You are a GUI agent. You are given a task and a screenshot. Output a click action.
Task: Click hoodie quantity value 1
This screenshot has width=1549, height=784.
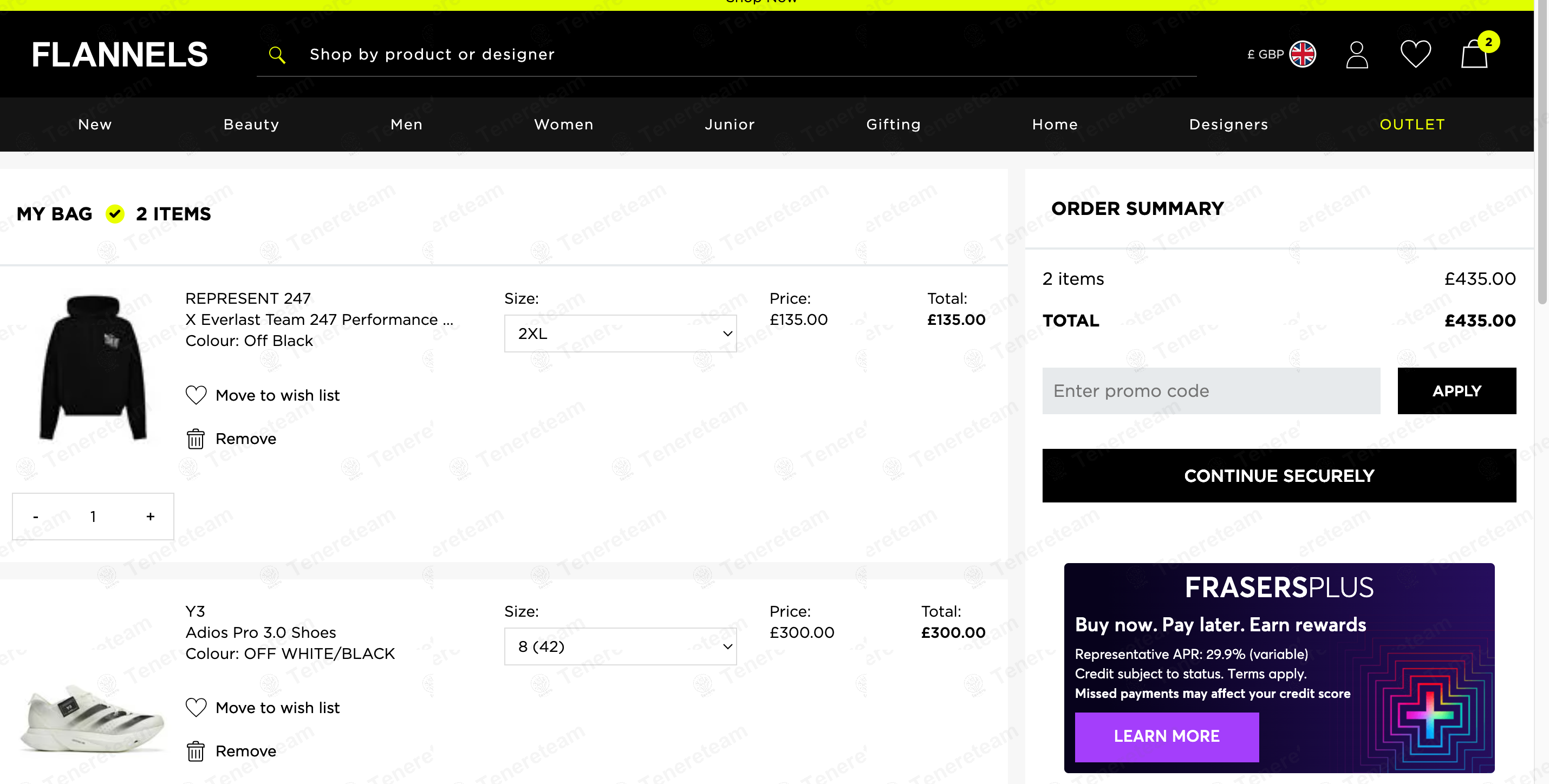[93, 517]
